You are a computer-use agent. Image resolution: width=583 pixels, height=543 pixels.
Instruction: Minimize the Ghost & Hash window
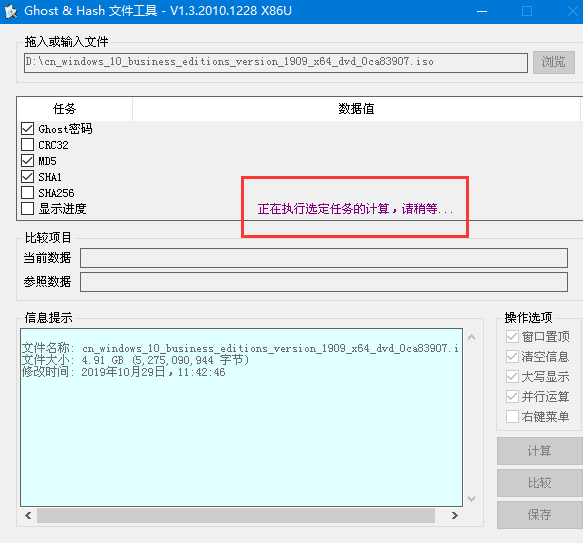pos(482,12)
